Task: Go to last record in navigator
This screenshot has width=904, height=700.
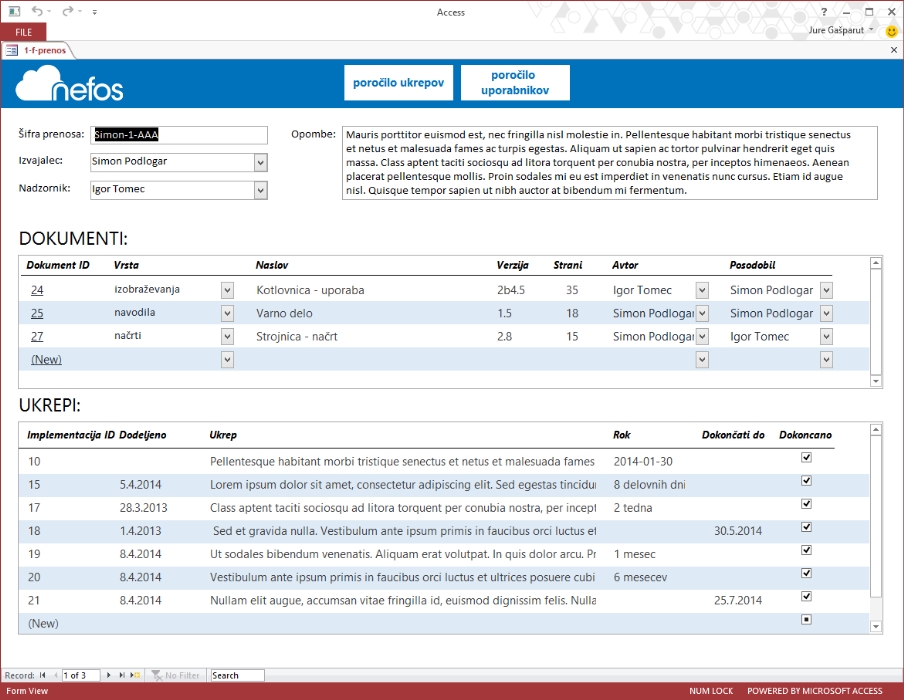Action: pyautogui.click(x=122, y=675)
